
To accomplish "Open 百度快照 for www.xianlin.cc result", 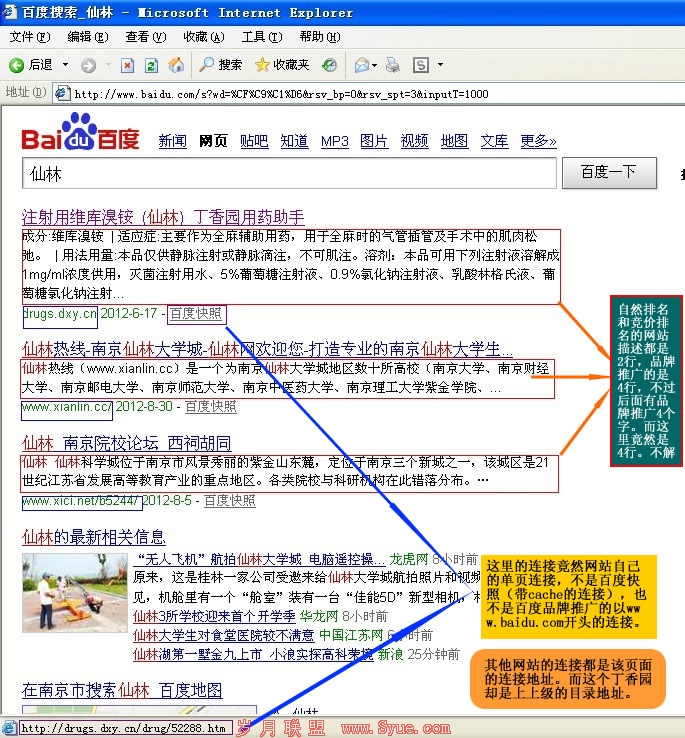I will pos(211,407).
